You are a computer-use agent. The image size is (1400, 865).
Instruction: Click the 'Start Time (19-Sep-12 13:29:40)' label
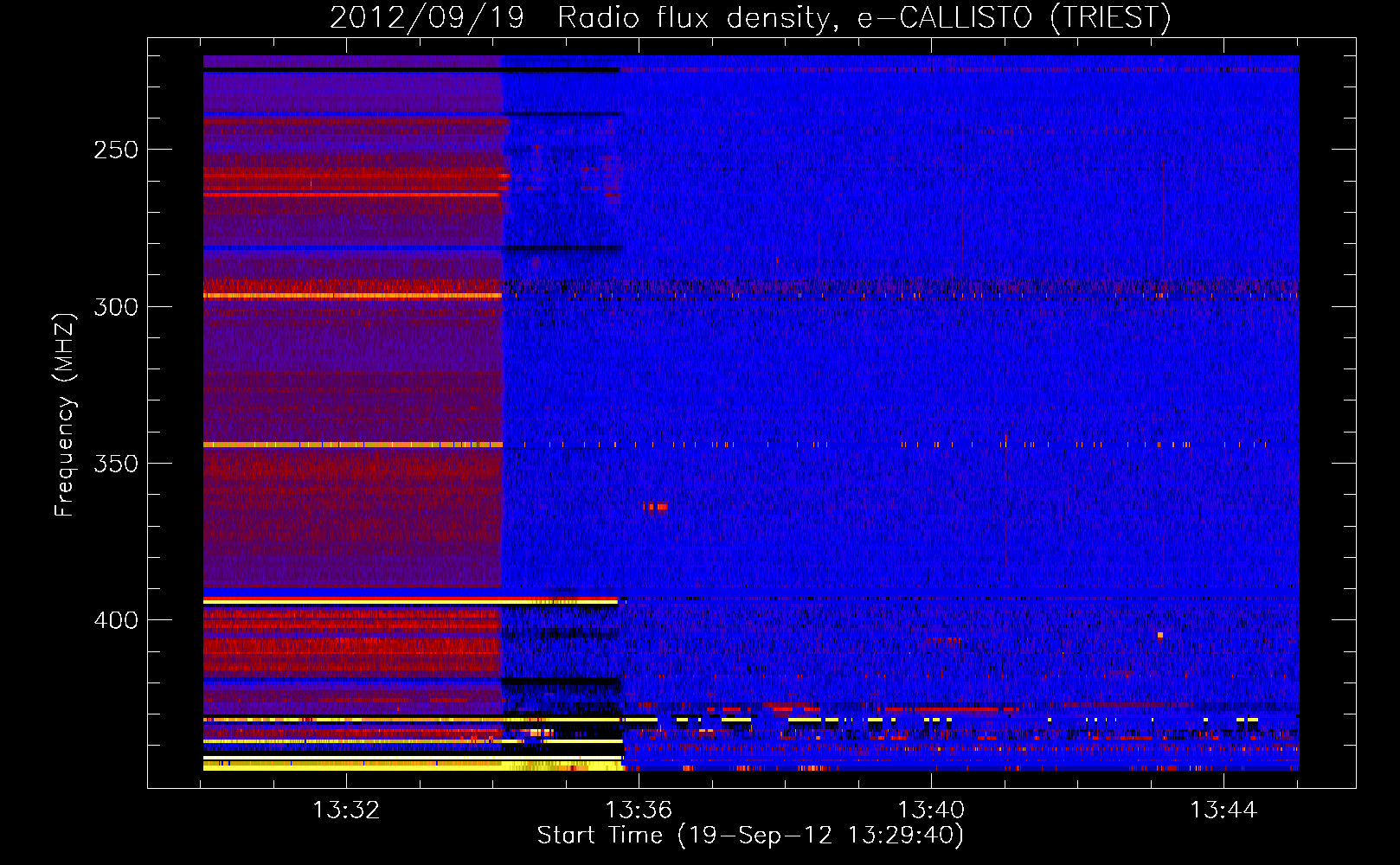750,836
